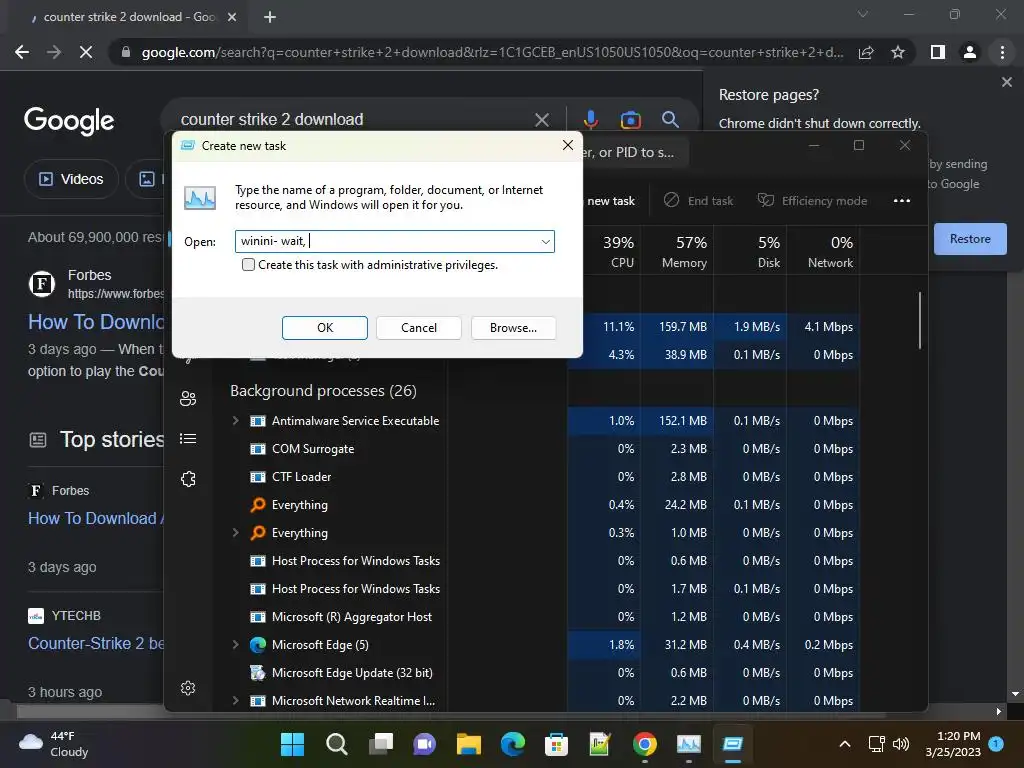Screen dimensions: 1024x768
Task: Switch to Chrome on the taskbar
Action: (x=645, y=744)
